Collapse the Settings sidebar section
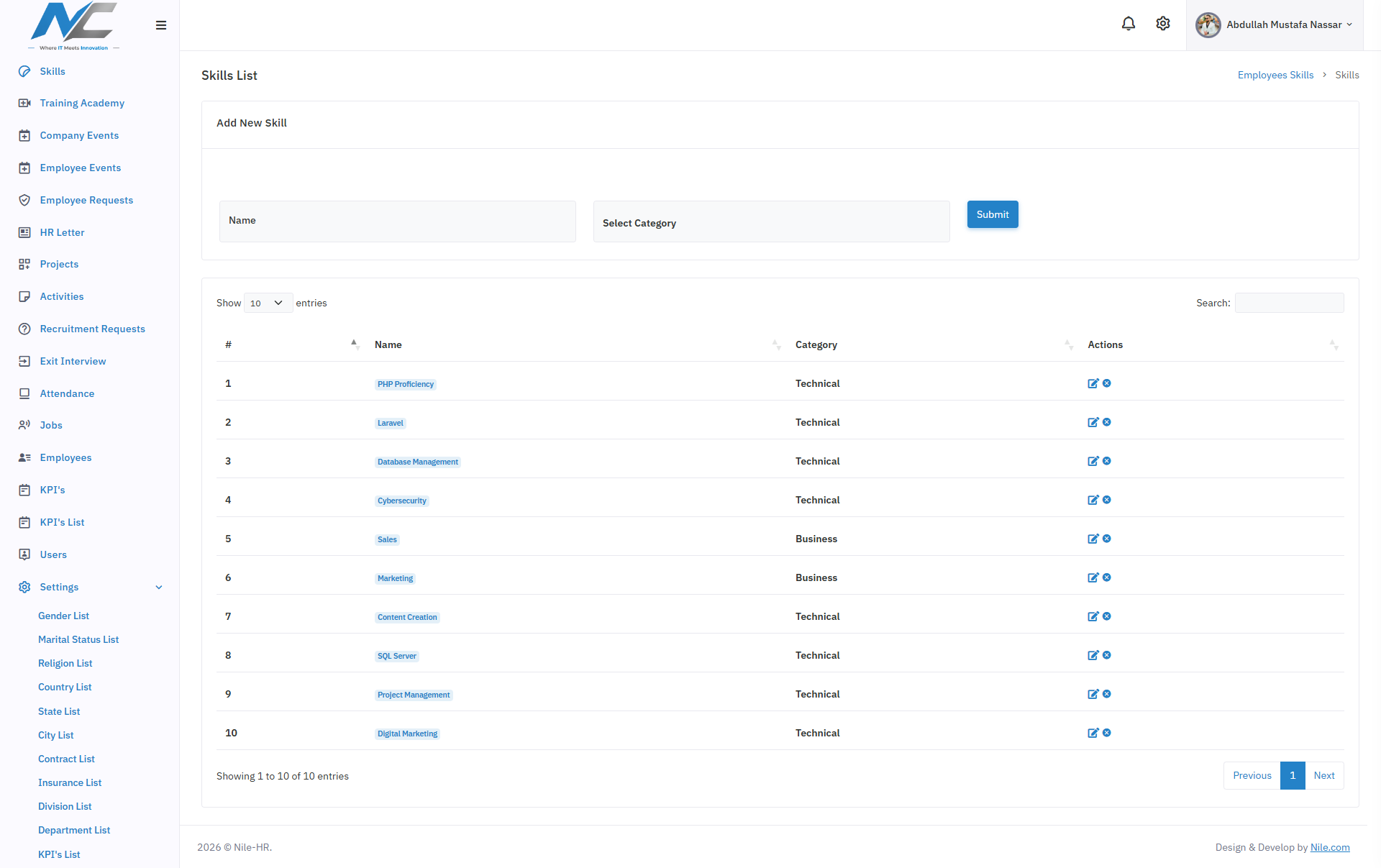The width and height of the screenshot is (1381, 868). tap(90, 587)
